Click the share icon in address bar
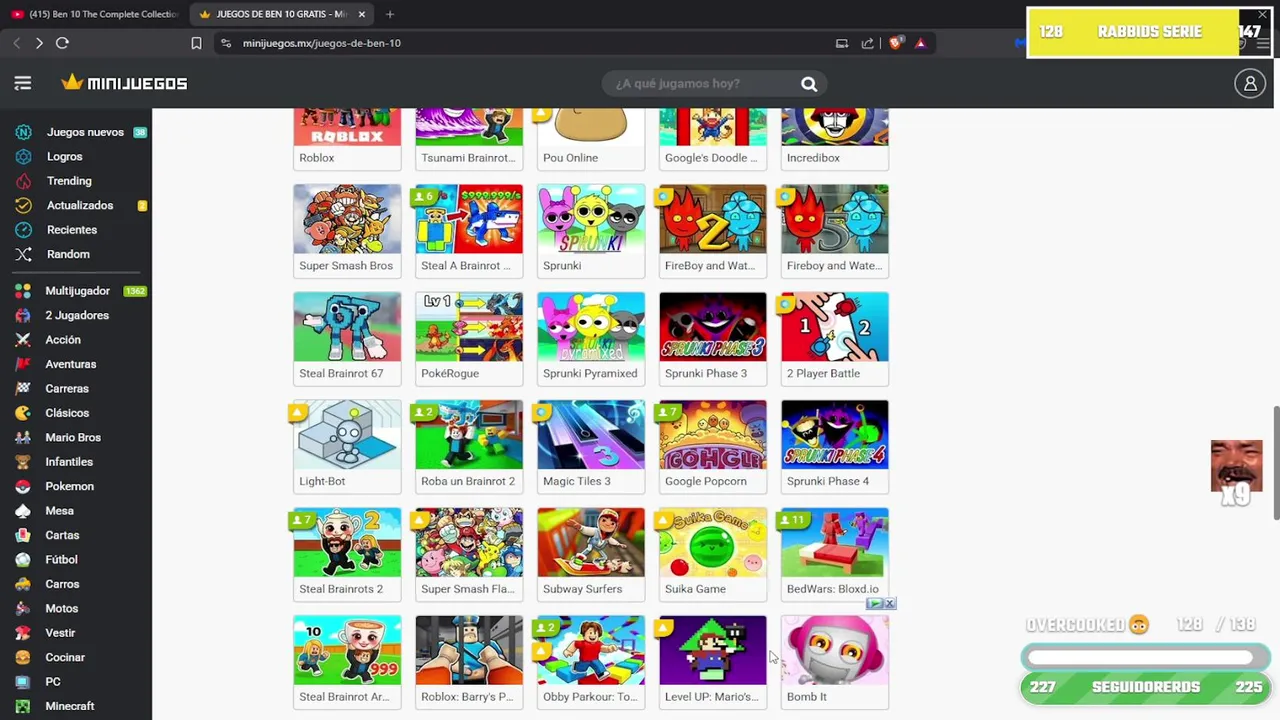 click(867, 43)
